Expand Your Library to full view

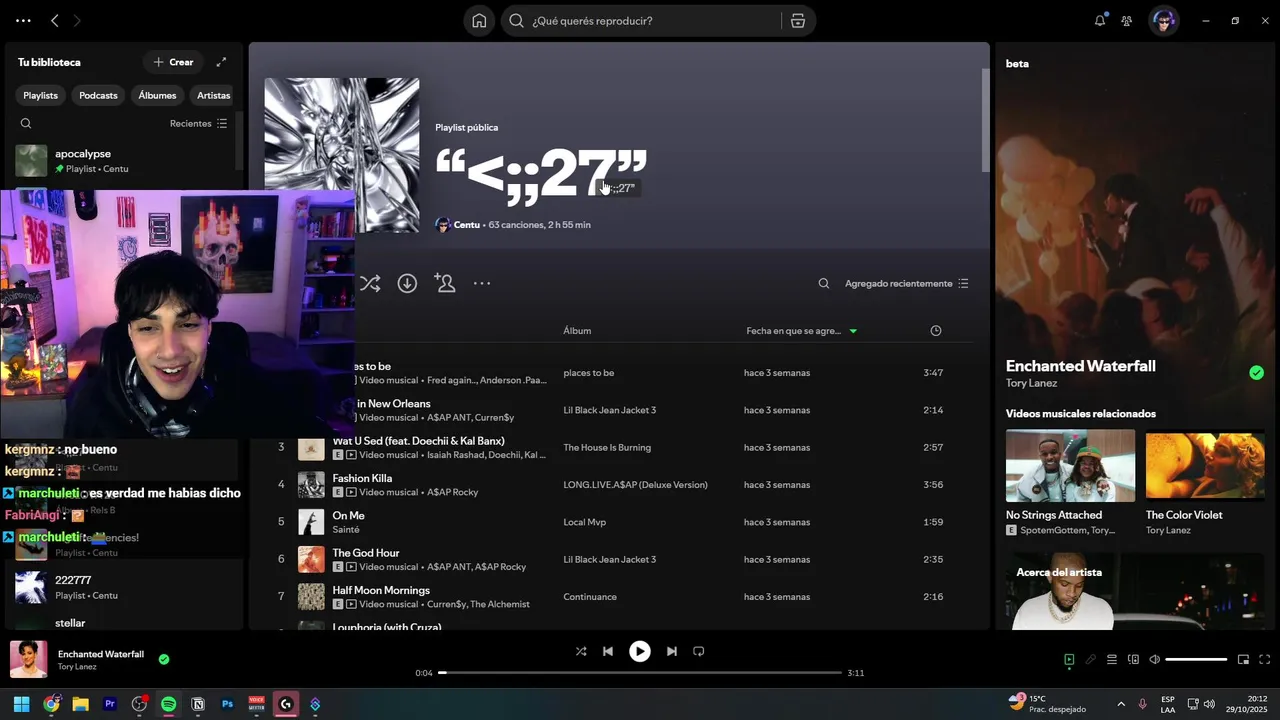(221, 62)
